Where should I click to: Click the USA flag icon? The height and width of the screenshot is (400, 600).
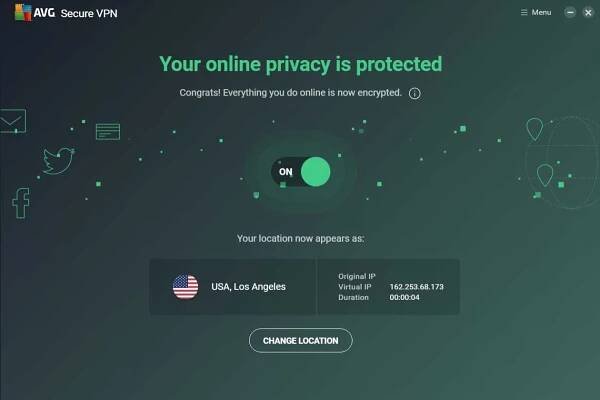coord(186,287)
